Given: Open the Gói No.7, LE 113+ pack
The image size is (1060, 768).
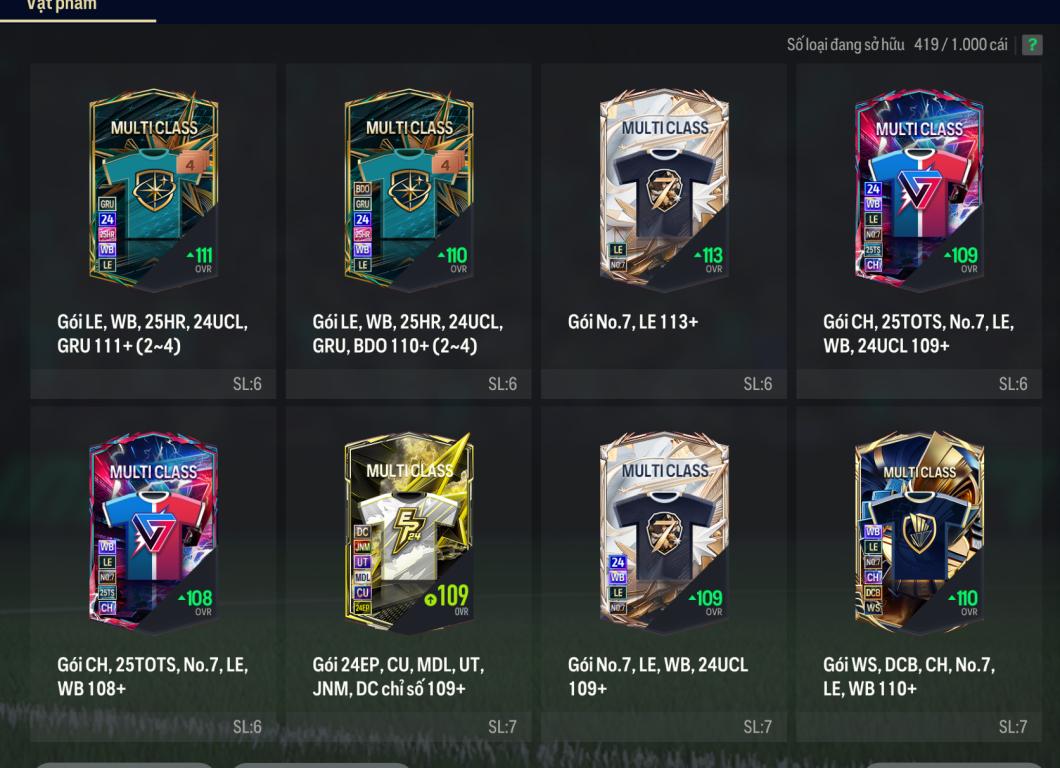Looking at the screenshot, I should [664, 231].
